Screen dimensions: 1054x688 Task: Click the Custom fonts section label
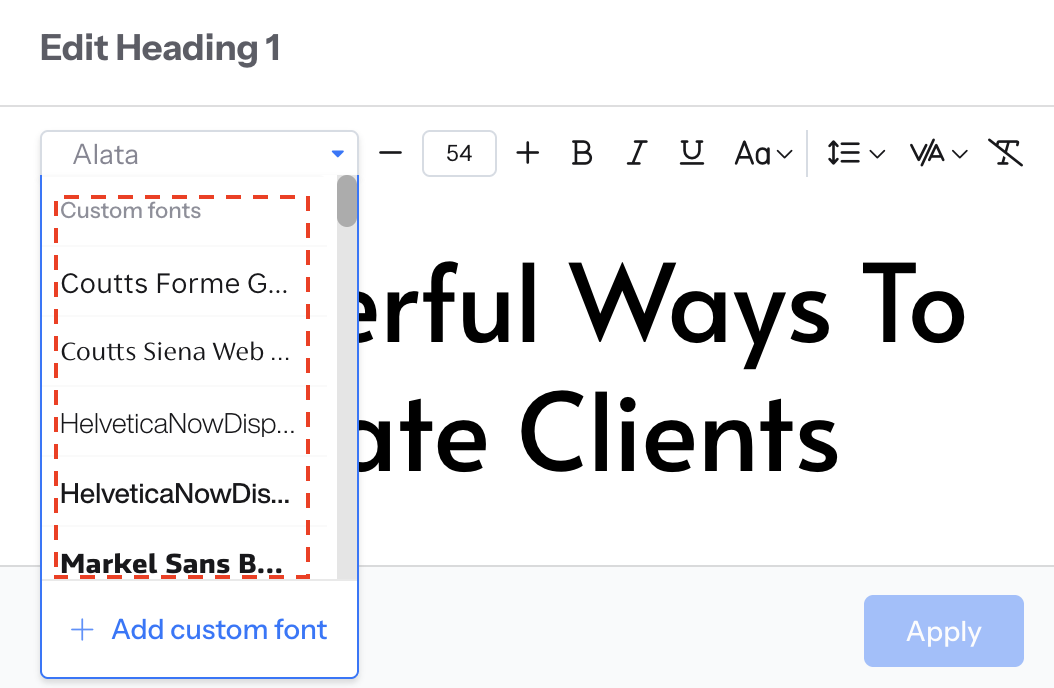click(x=130, y=210)
